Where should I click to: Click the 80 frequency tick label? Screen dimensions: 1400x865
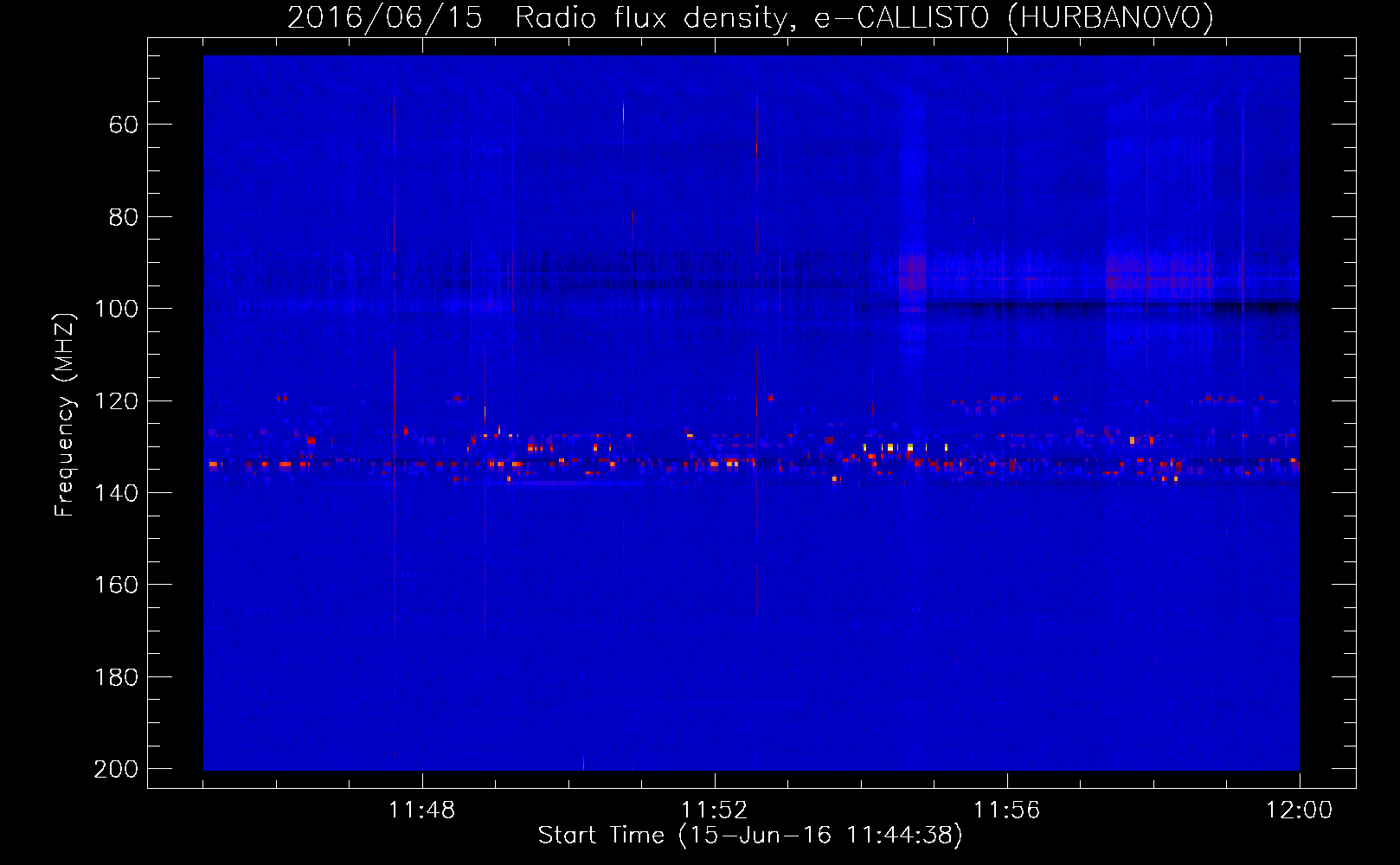tap(123, 217)
